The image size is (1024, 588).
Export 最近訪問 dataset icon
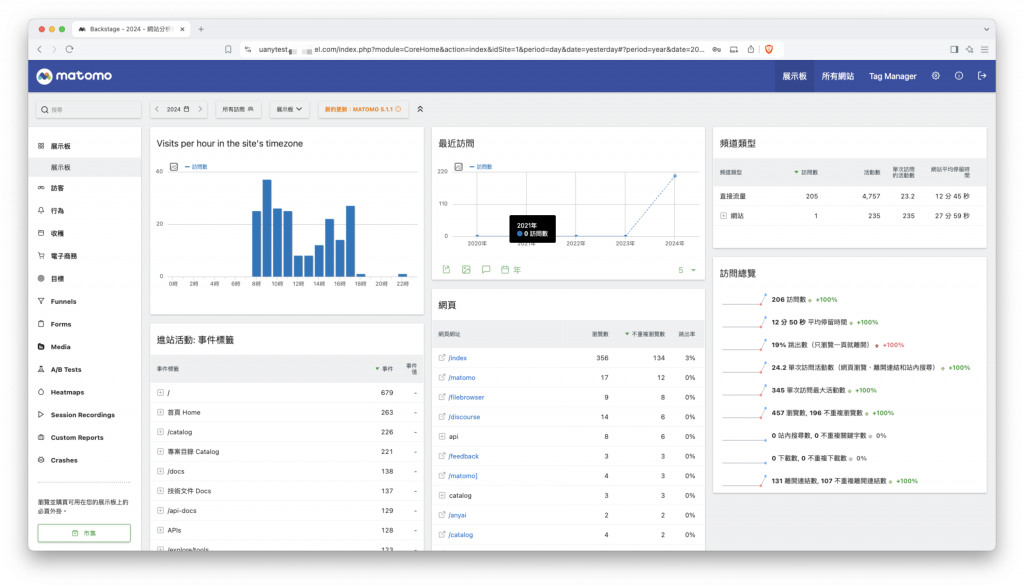coord(447,269)
